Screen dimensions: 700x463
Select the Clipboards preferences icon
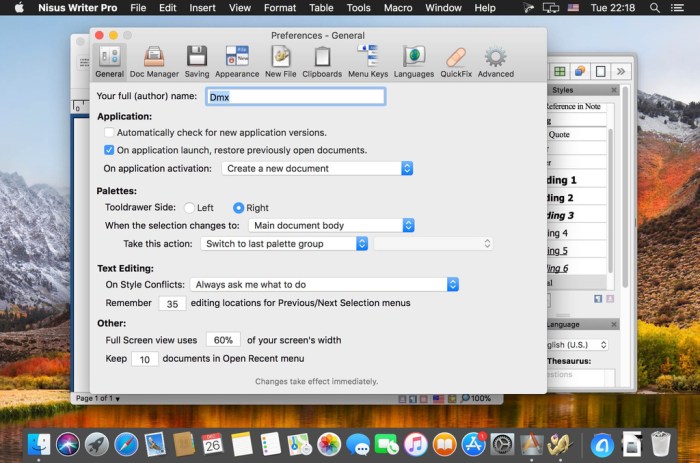[x=322, y=60]
